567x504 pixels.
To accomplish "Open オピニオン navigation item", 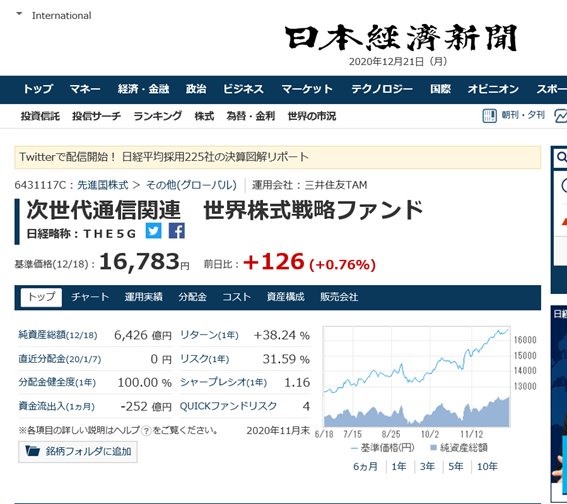I will (493, 89).
